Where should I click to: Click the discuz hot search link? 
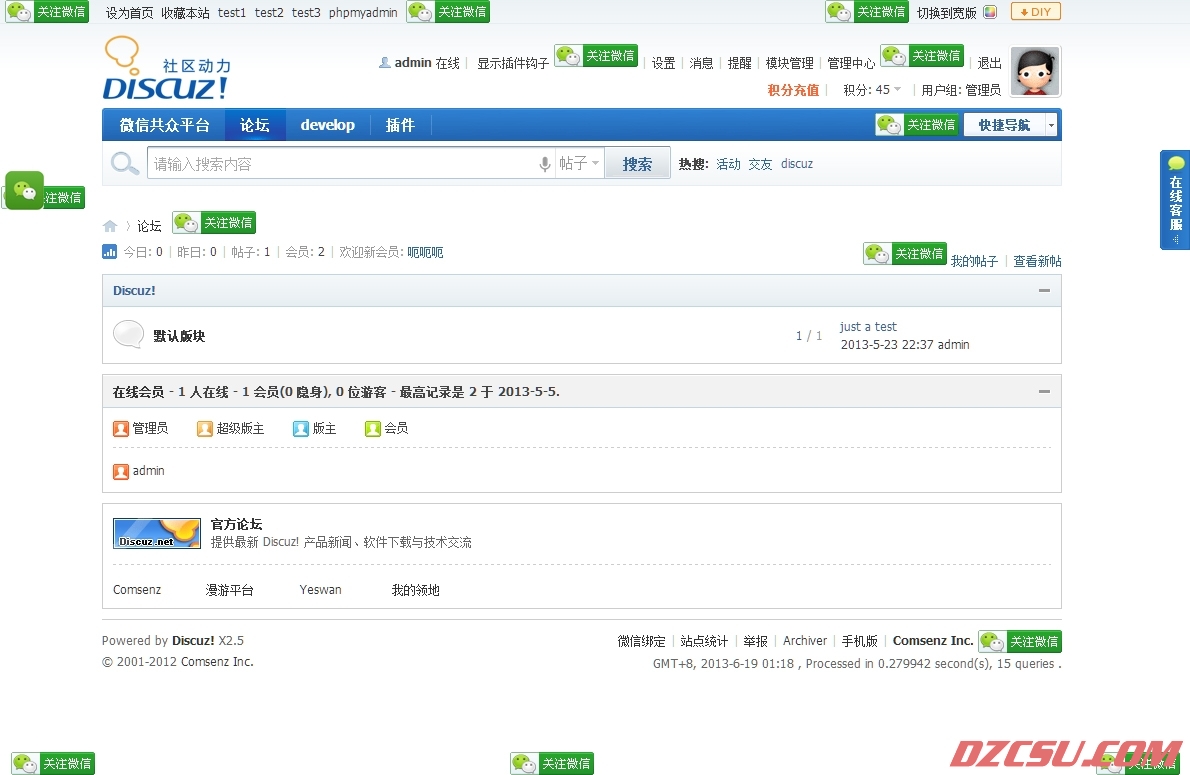pyautogui.click(x=797, y=164)
